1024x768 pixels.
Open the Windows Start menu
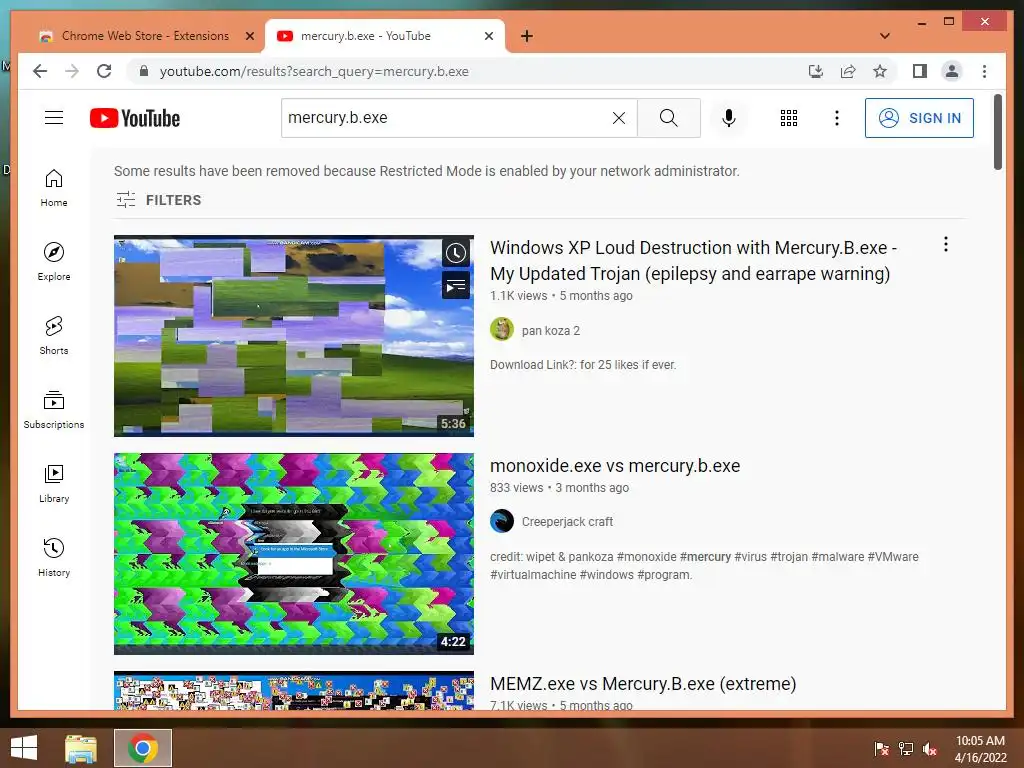click(x=24, y=748)
